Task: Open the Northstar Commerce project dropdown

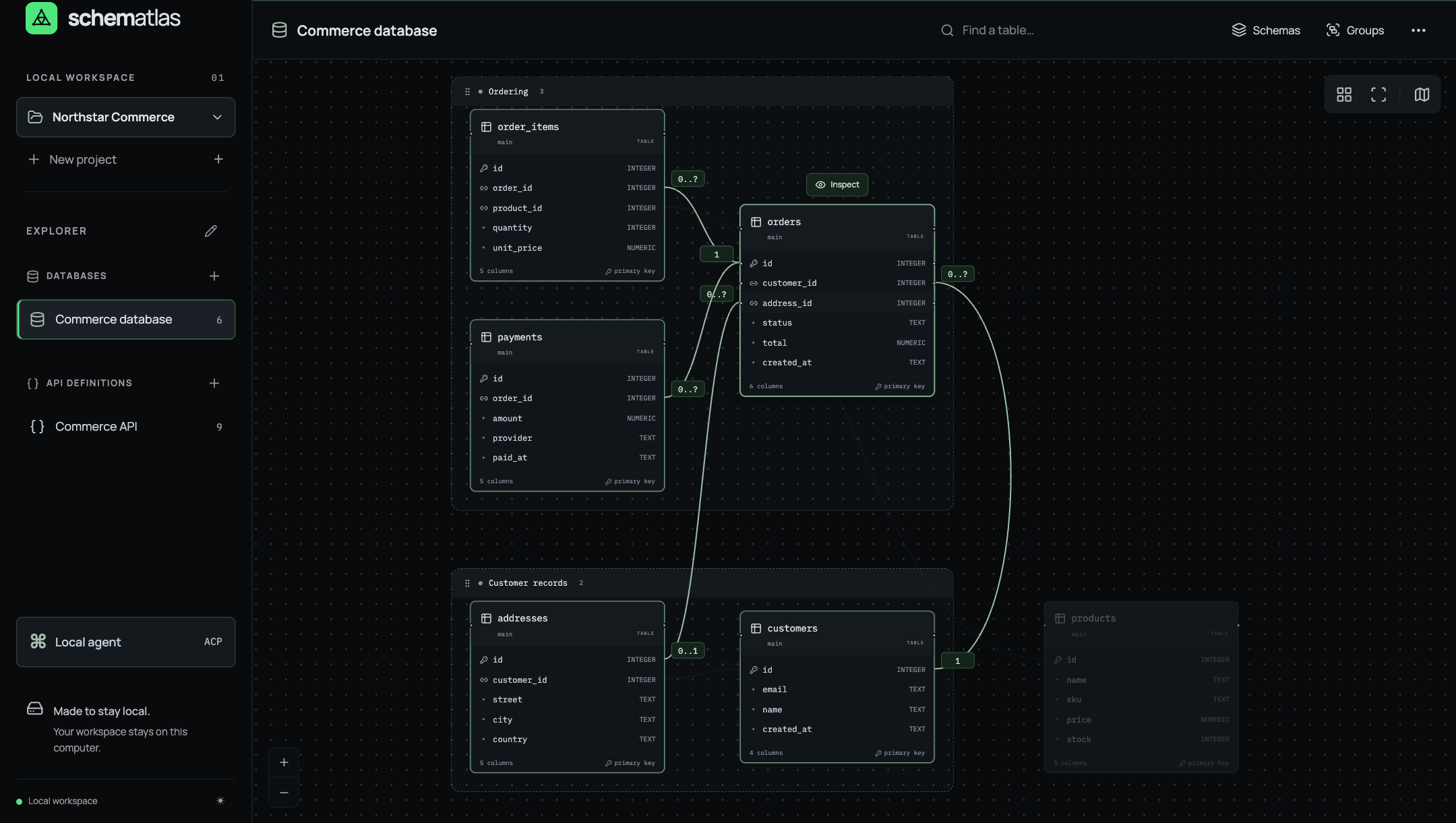Action: pos(126,117)
